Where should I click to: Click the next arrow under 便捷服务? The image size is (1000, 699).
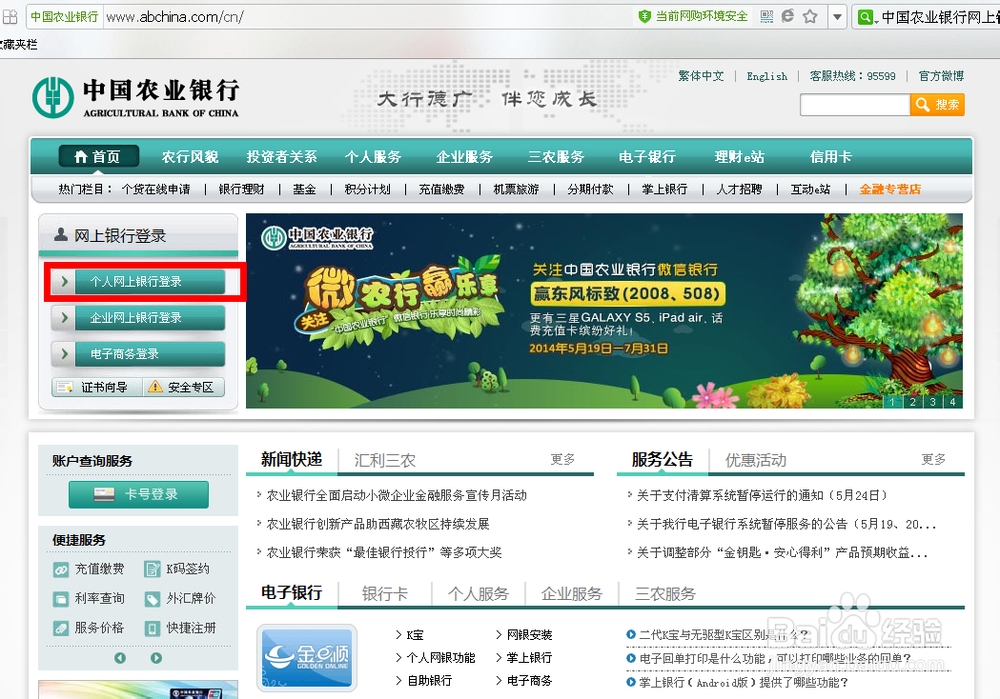[156, 658]
